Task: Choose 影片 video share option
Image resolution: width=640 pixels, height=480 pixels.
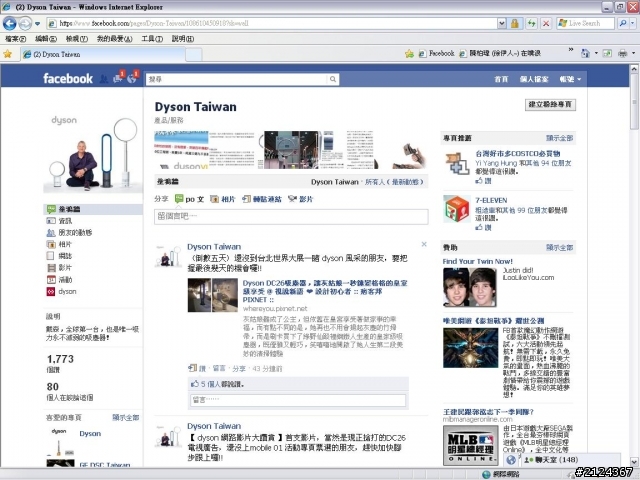Action: [300, 199]
